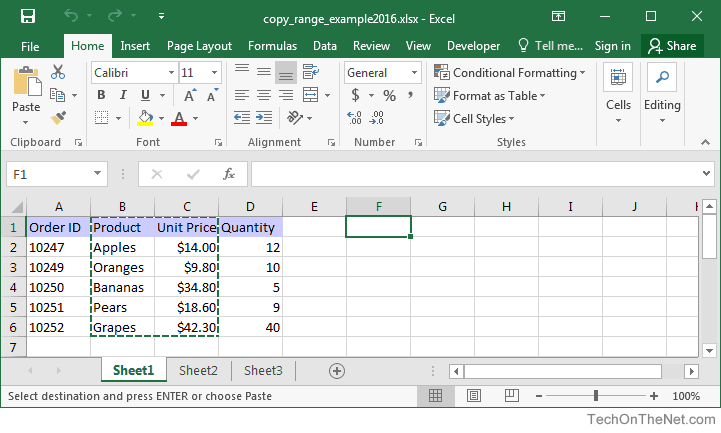
Task: Redo the last undone action
Action: (x=114, y=16)
